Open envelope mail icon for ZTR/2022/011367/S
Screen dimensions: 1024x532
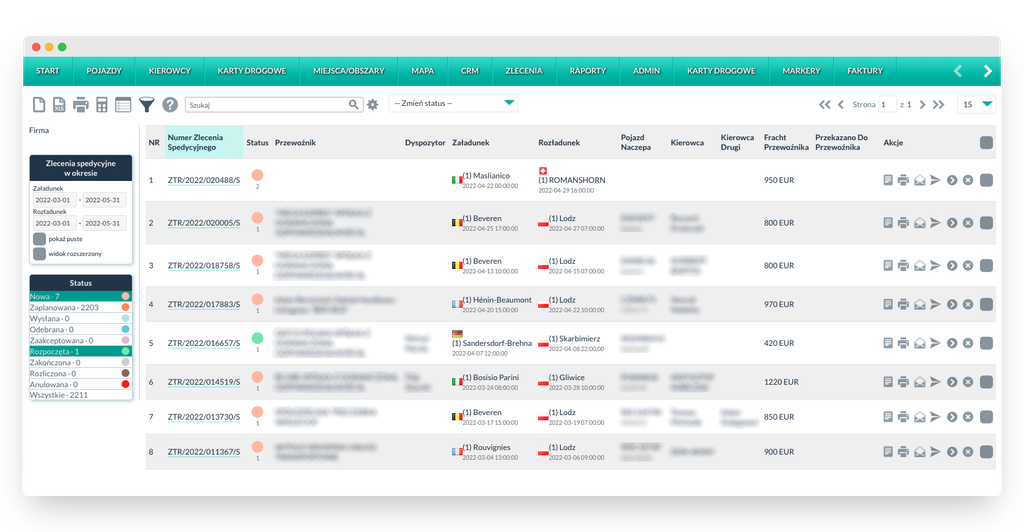click(x=920, y=452)
